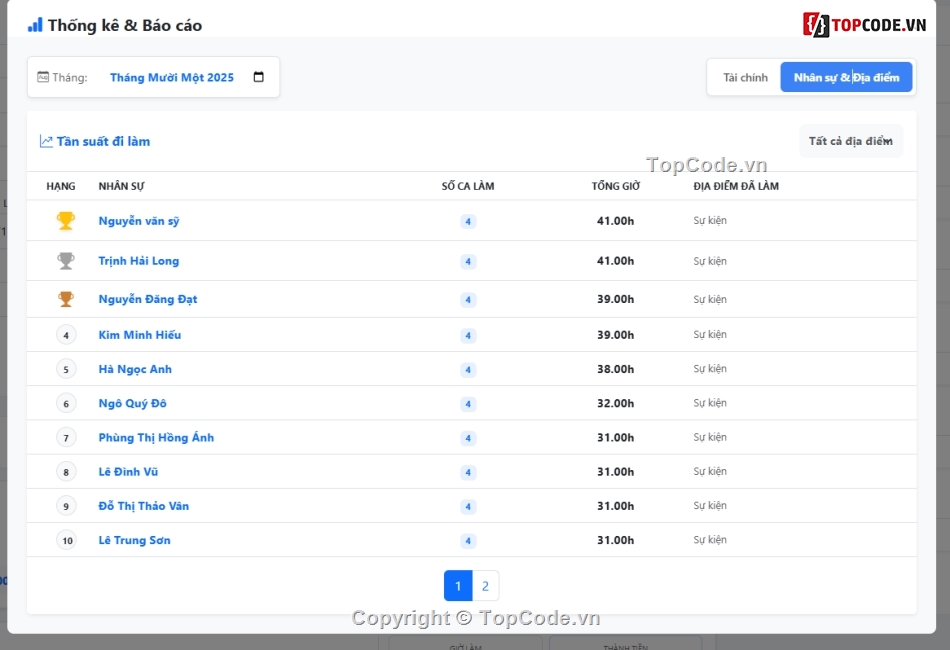Click the bronze trophy icon for rank three
The image size is (950, 650).
[x=66, y=299]
